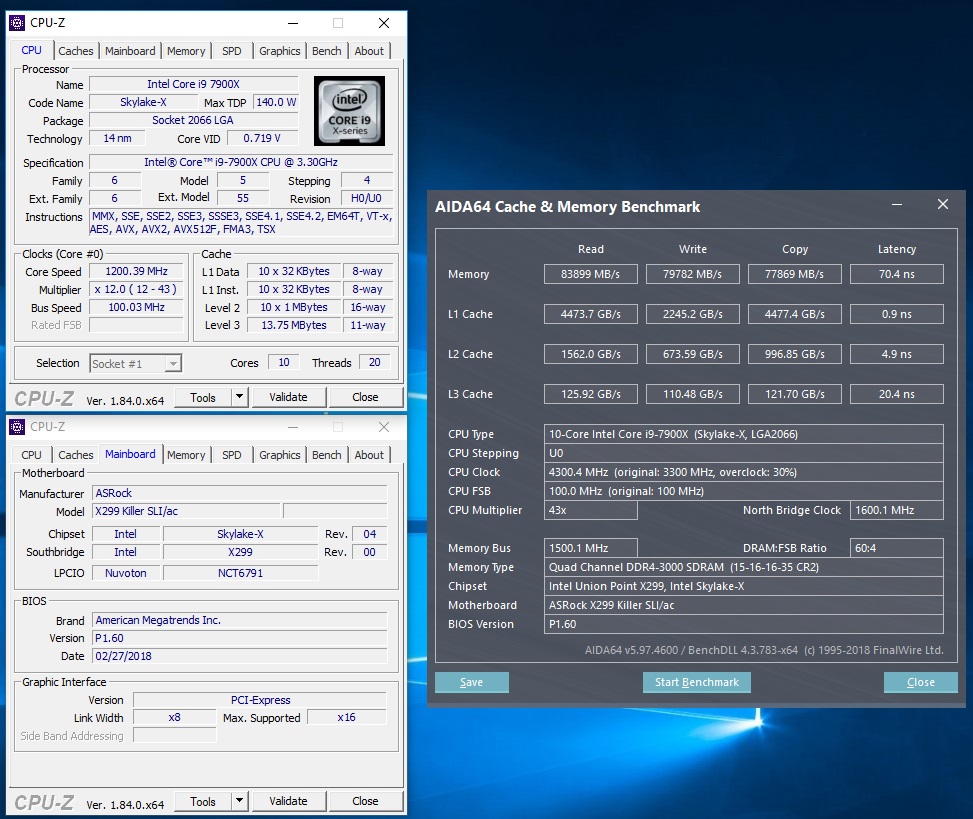
Task: Open the Tools dropdown arrow in top CPU-Z window
Action: (x=240, y=397)
